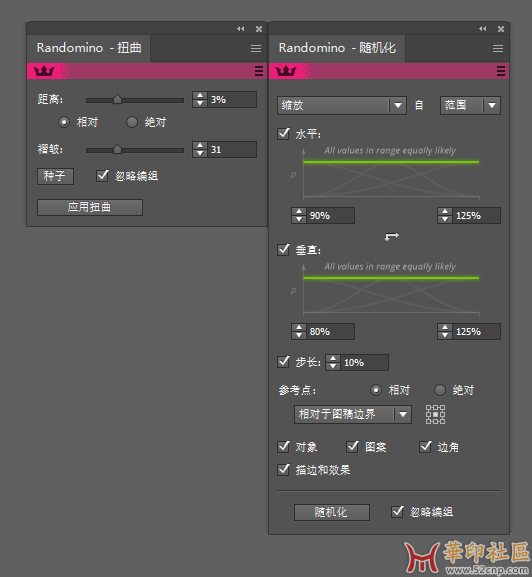Click the 距离 value stepper arrows
Image resolution: width=532 pixels, height=577 pixels.
200,99
